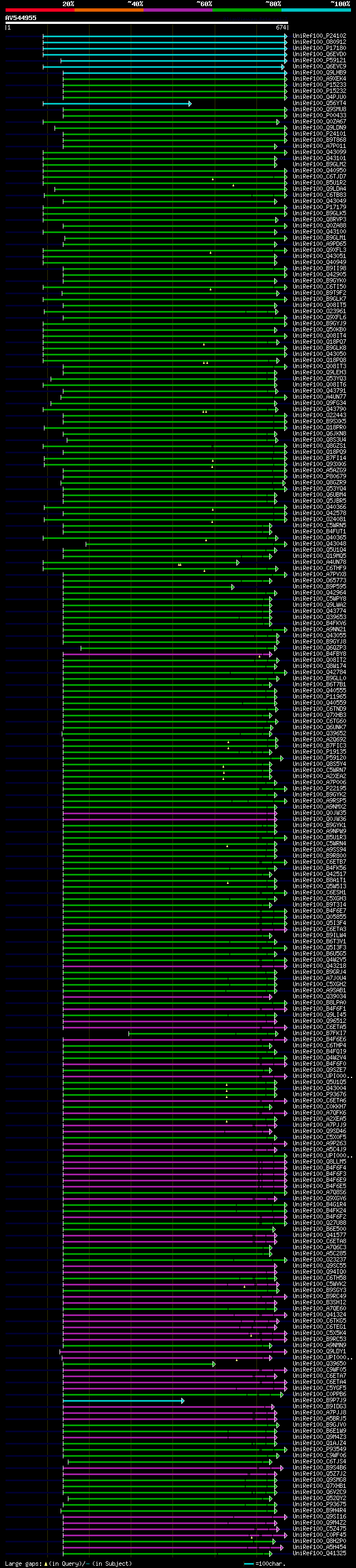Open hit UniRef100_P24102
This screenshot has height=1568, width=356.
coord(319,36)
